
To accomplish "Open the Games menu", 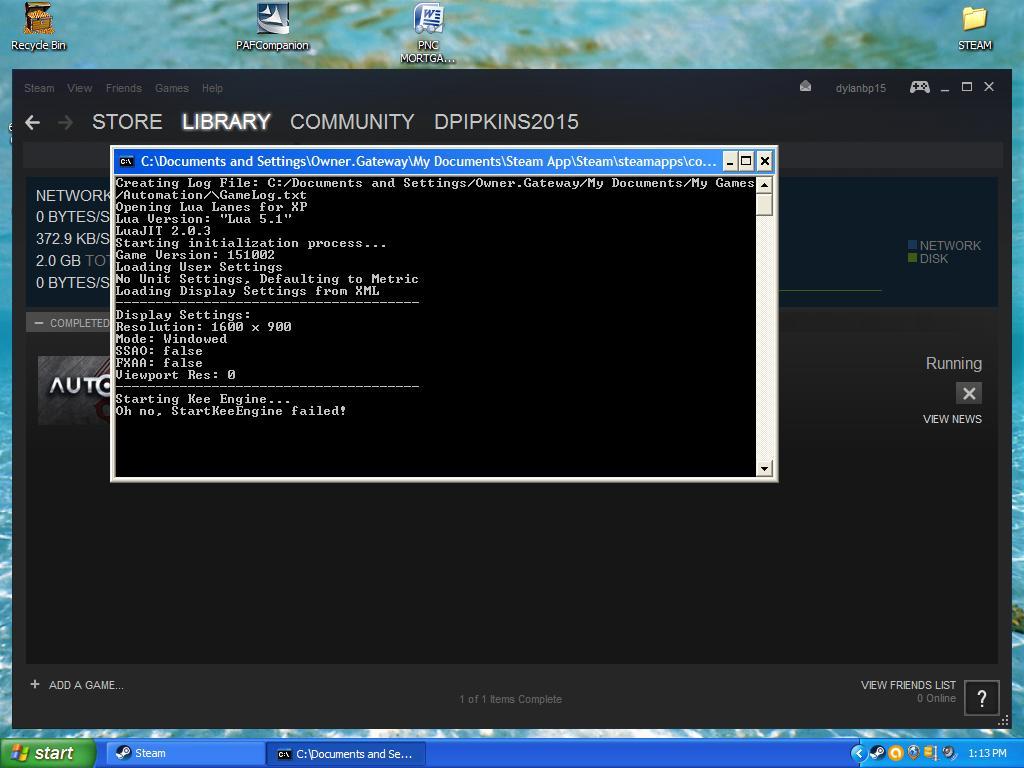I will (171, 88).
